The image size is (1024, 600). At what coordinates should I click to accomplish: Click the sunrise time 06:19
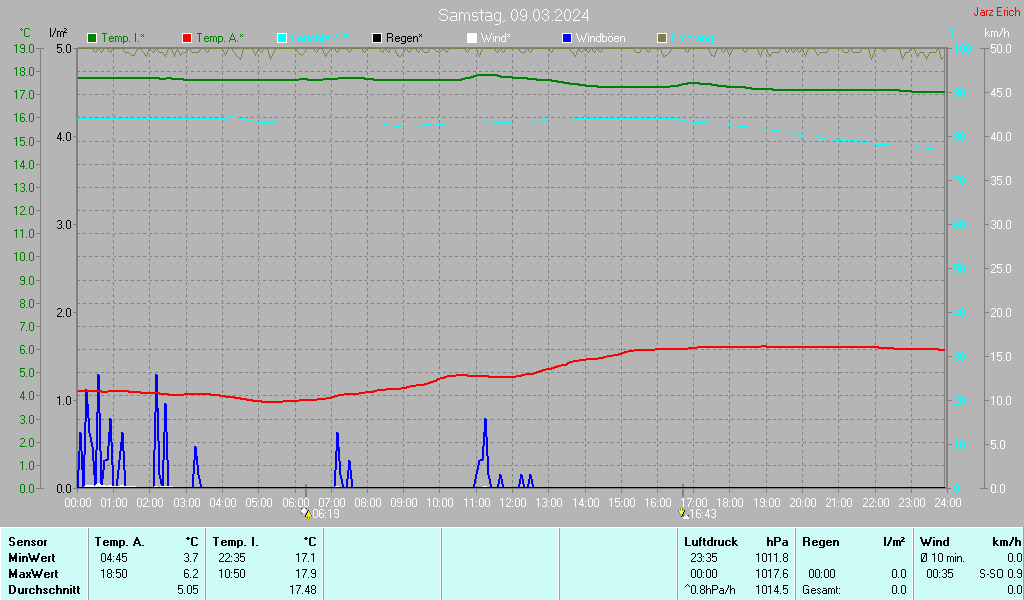tap(326, 514)
